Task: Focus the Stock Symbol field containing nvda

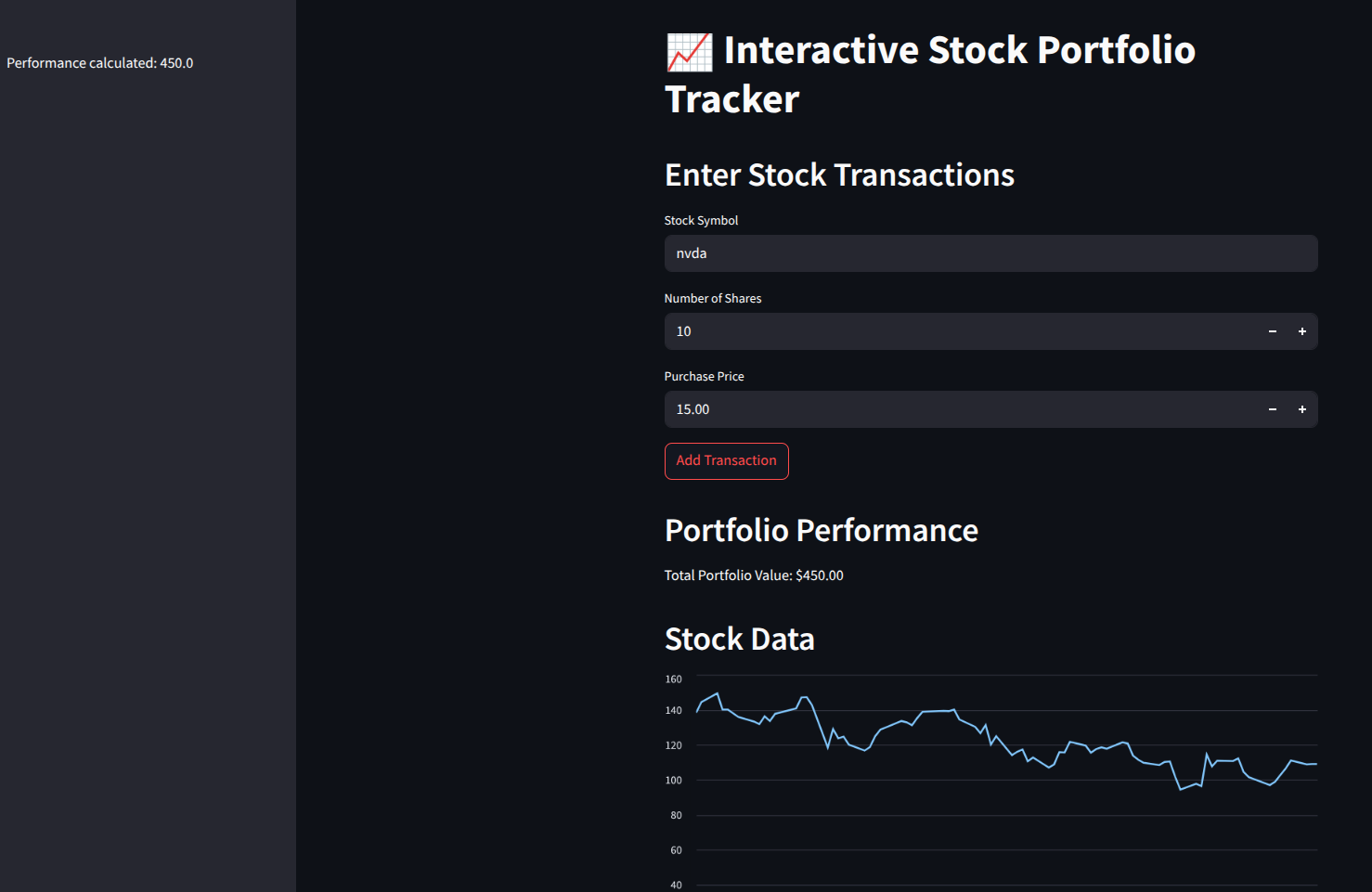Action: pos(990,253)
